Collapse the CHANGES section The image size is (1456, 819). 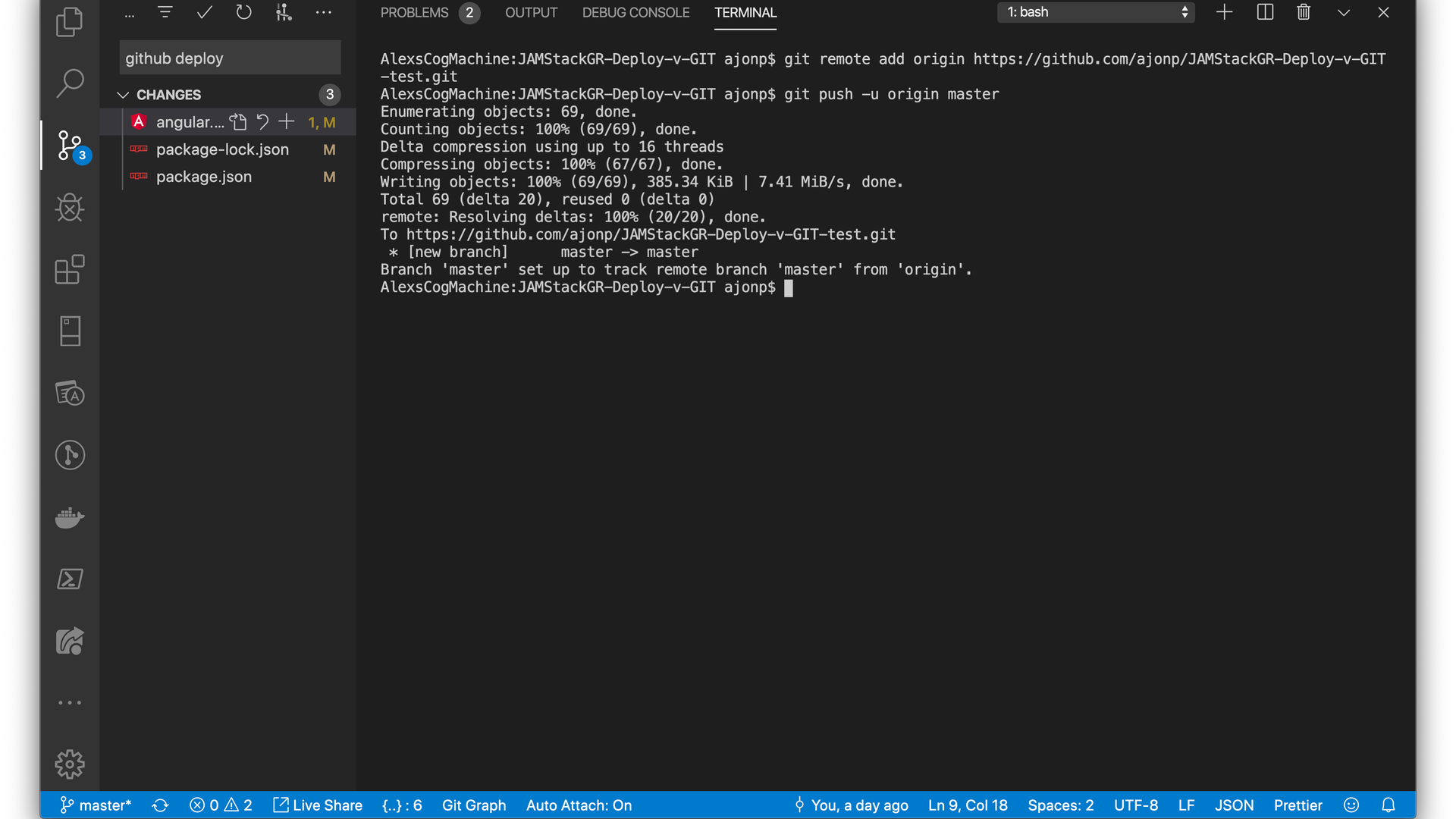click(x=123, y=95)
